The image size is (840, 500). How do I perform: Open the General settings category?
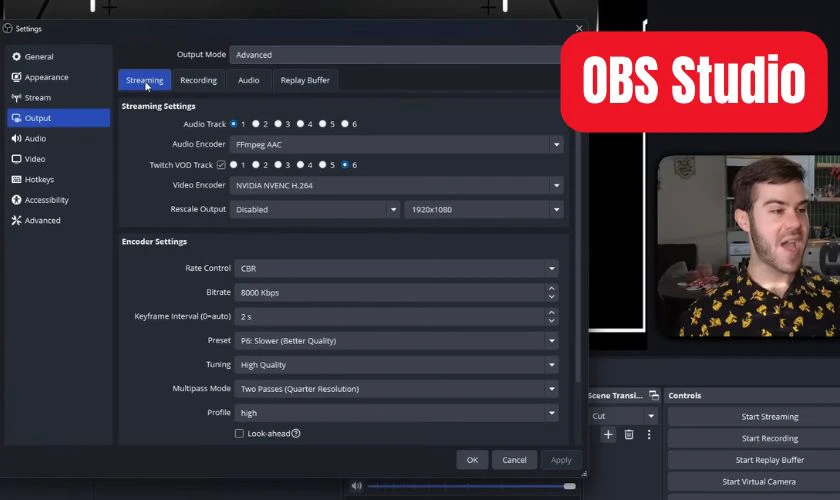[x=58, y=56]
